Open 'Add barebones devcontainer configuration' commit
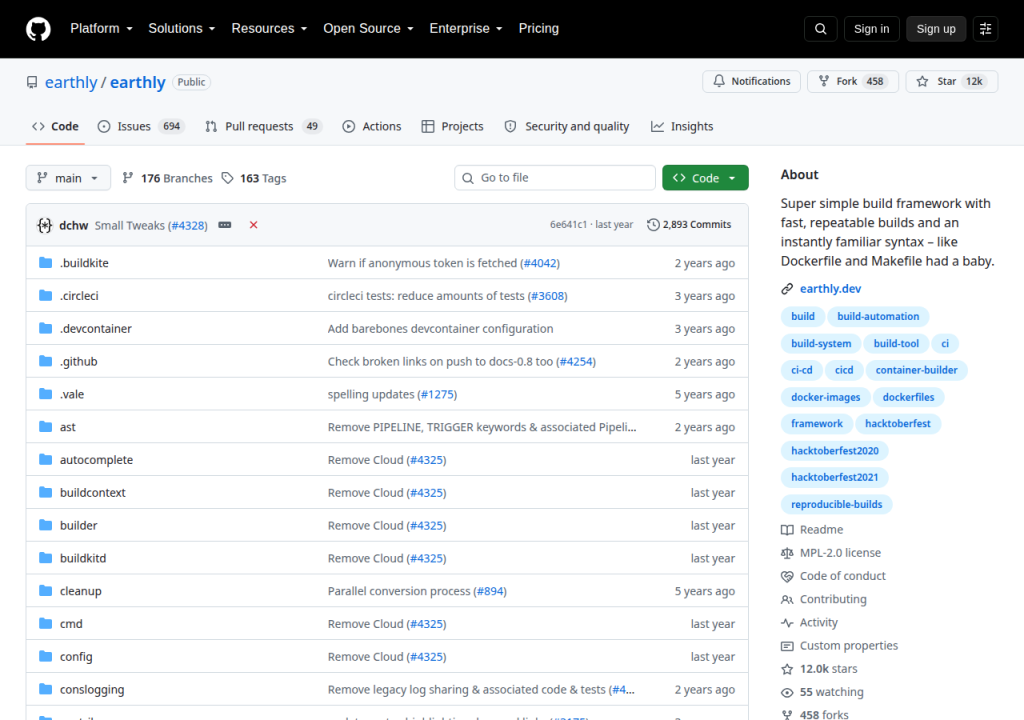The height and width of the screenshot is (720, 1024). [x=440, y=329]
